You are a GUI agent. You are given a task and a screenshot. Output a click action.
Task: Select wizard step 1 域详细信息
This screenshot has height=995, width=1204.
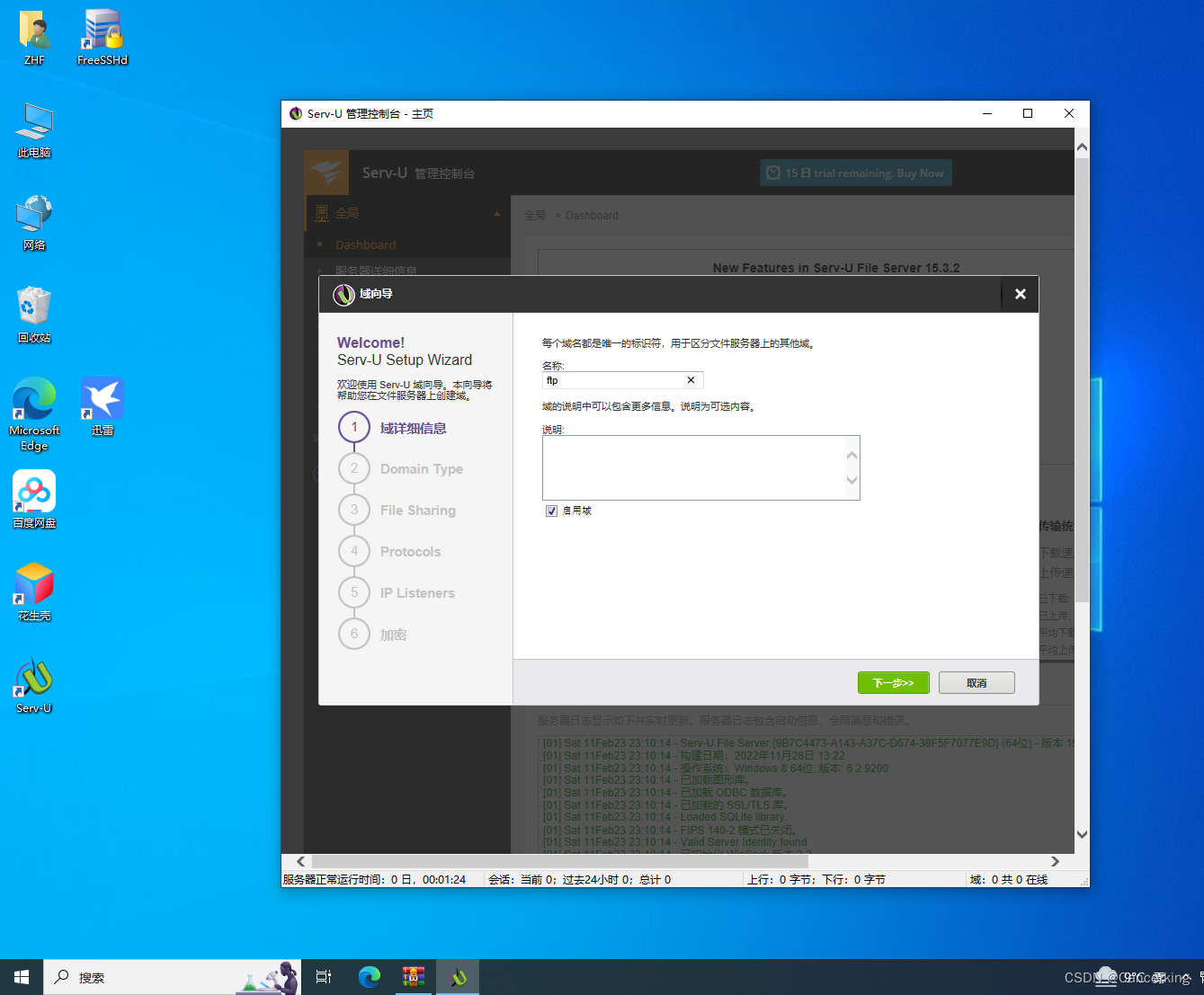(x=393, y=428)
